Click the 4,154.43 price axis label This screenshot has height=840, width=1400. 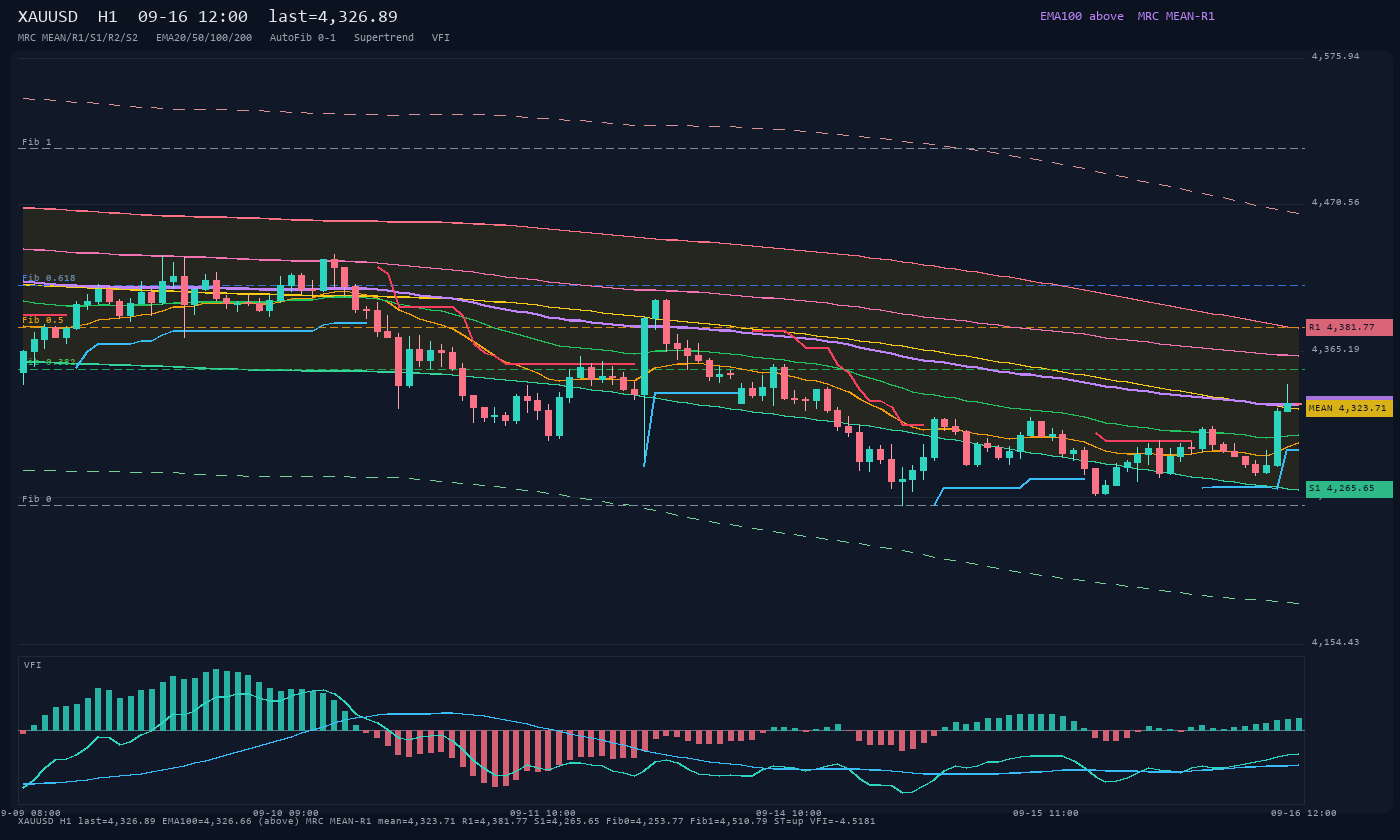pyautogui.click(x=1336, y=642)
